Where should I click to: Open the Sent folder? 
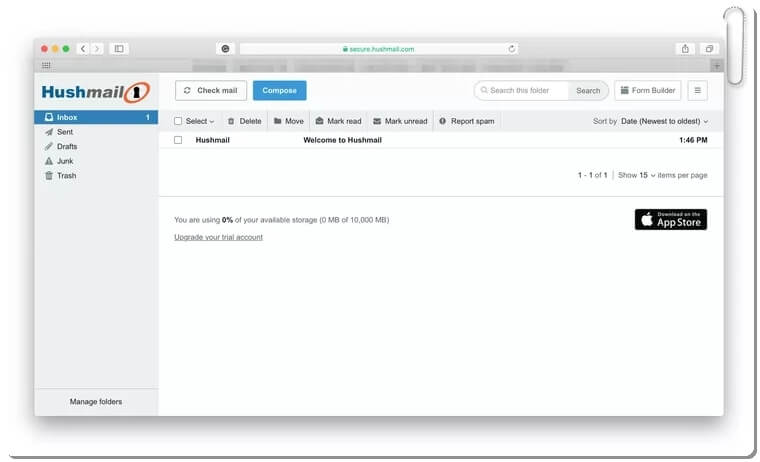[64, 132]
